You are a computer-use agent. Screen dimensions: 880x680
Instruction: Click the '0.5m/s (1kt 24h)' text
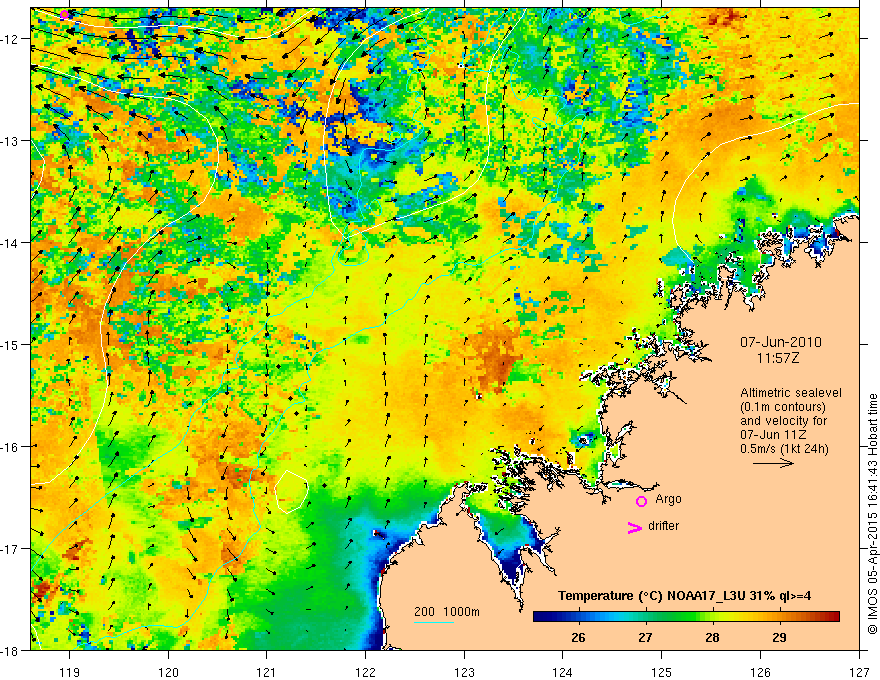(x=784, y=449)
